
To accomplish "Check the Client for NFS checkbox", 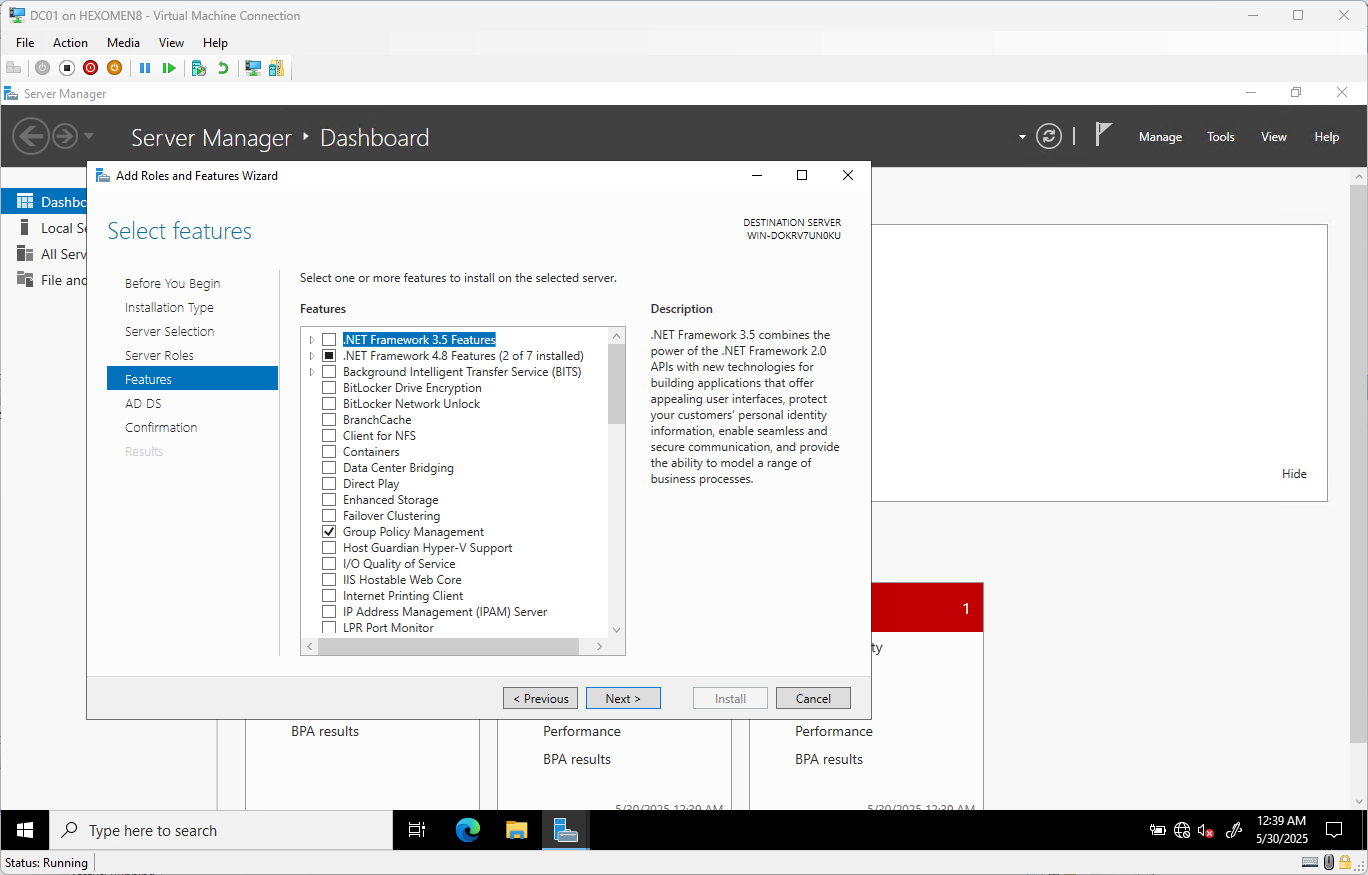I will coord(329,436).
